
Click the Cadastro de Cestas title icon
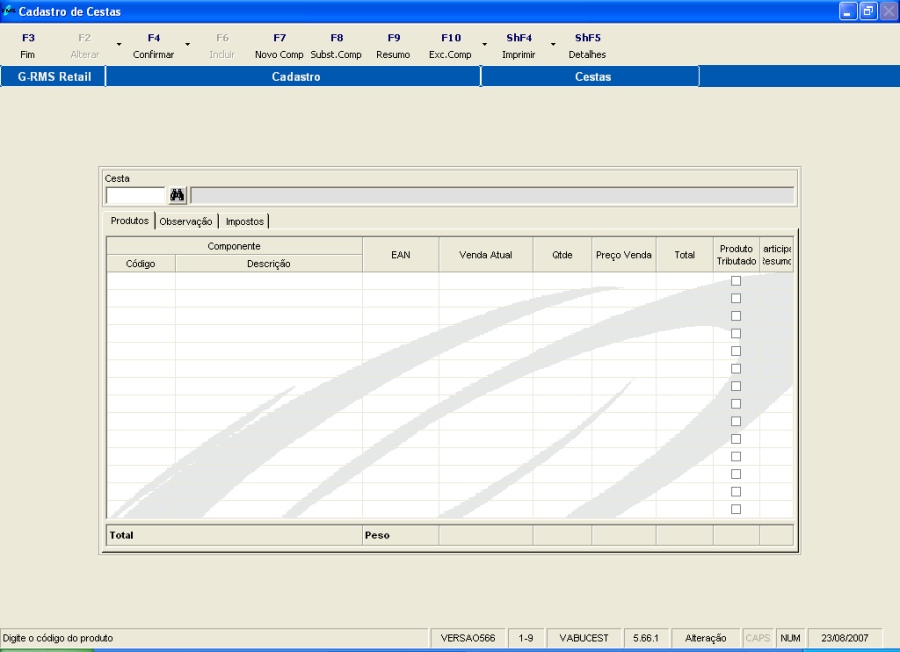[x=8, y=11]
